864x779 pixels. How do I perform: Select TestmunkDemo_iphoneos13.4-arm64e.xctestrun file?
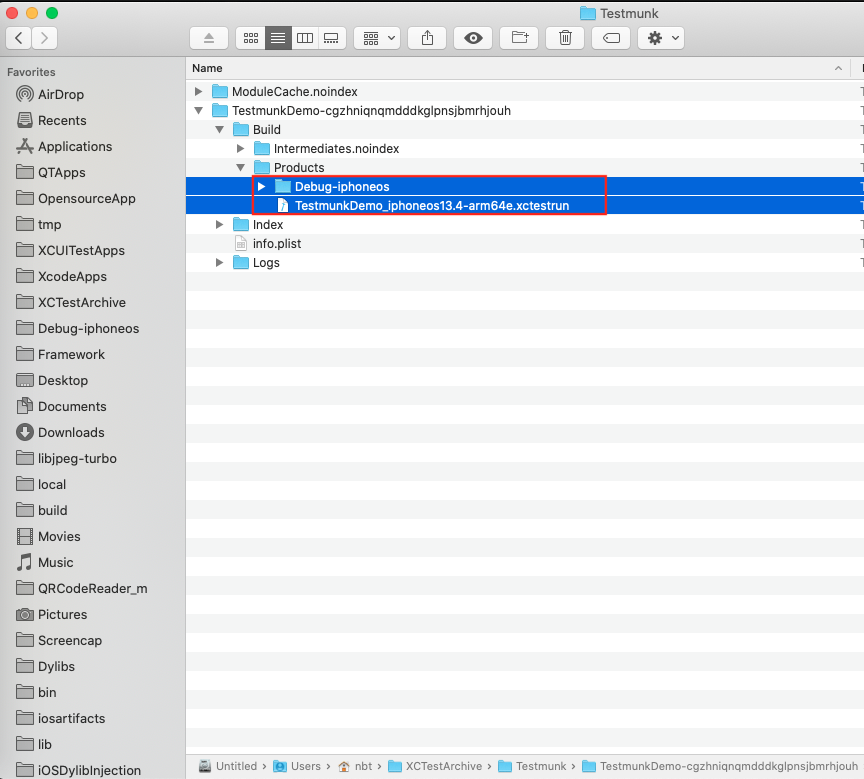[525, 205]
